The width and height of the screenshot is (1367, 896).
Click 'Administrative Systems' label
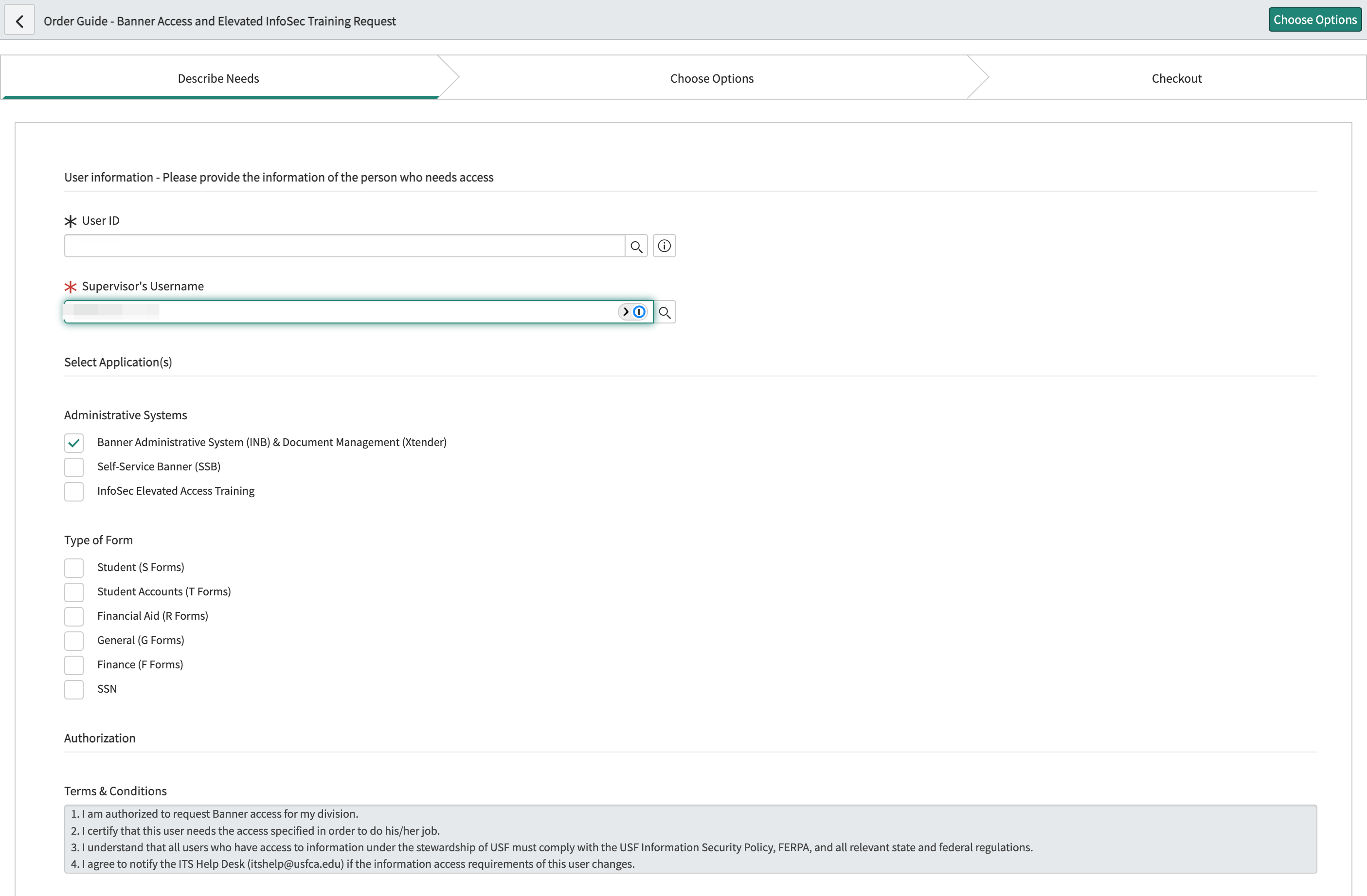pyautogui.click(x=126, y=415)
